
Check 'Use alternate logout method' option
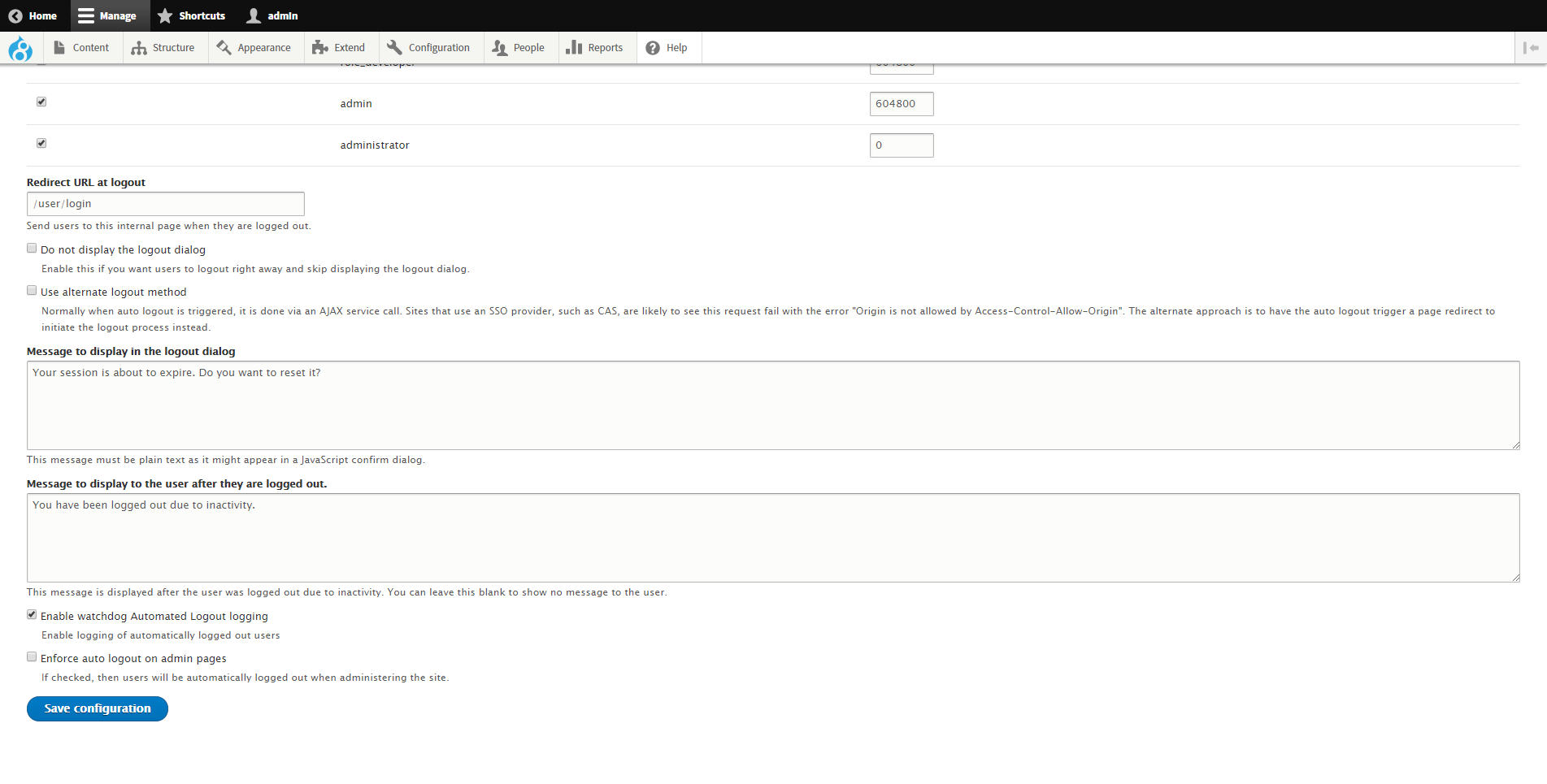tap(32, 291)
